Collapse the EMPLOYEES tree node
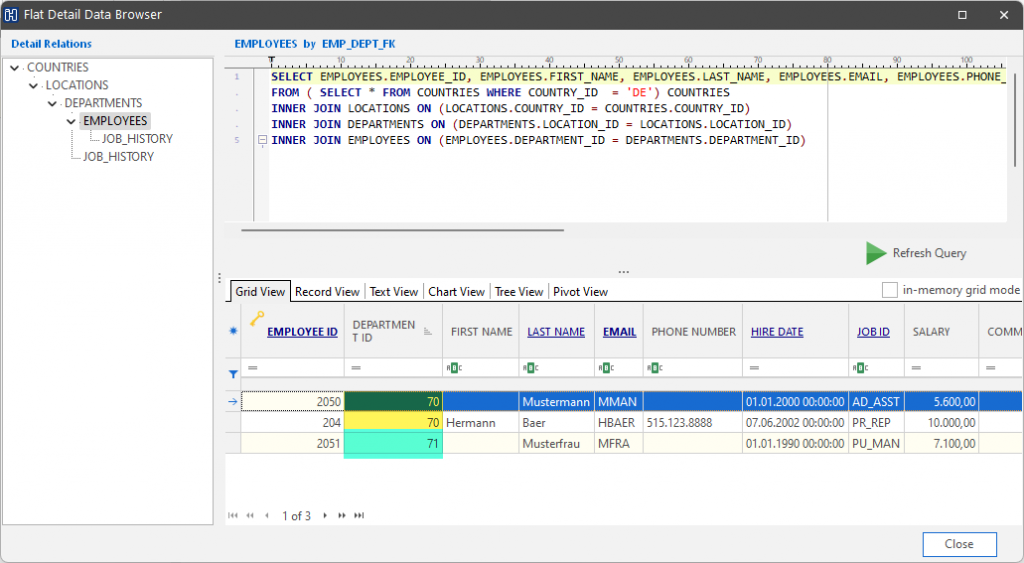 [71, 121]
